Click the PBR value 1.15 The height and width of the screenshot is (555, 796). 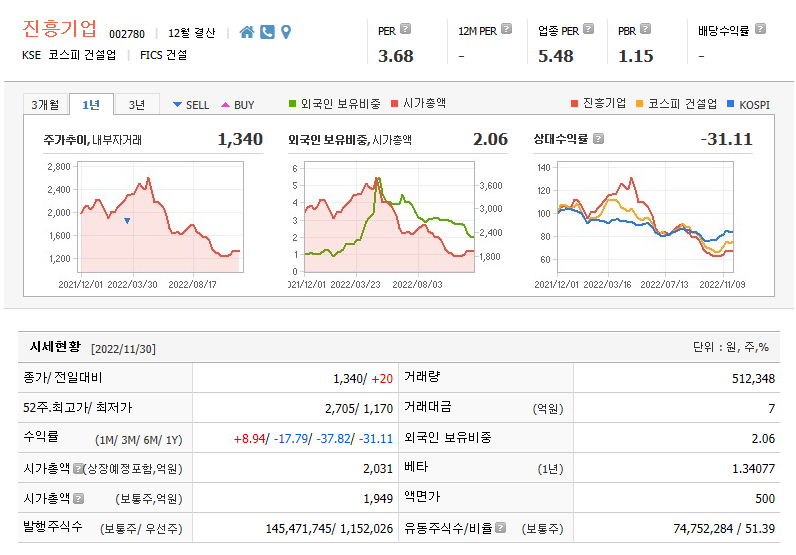[636, 56]
